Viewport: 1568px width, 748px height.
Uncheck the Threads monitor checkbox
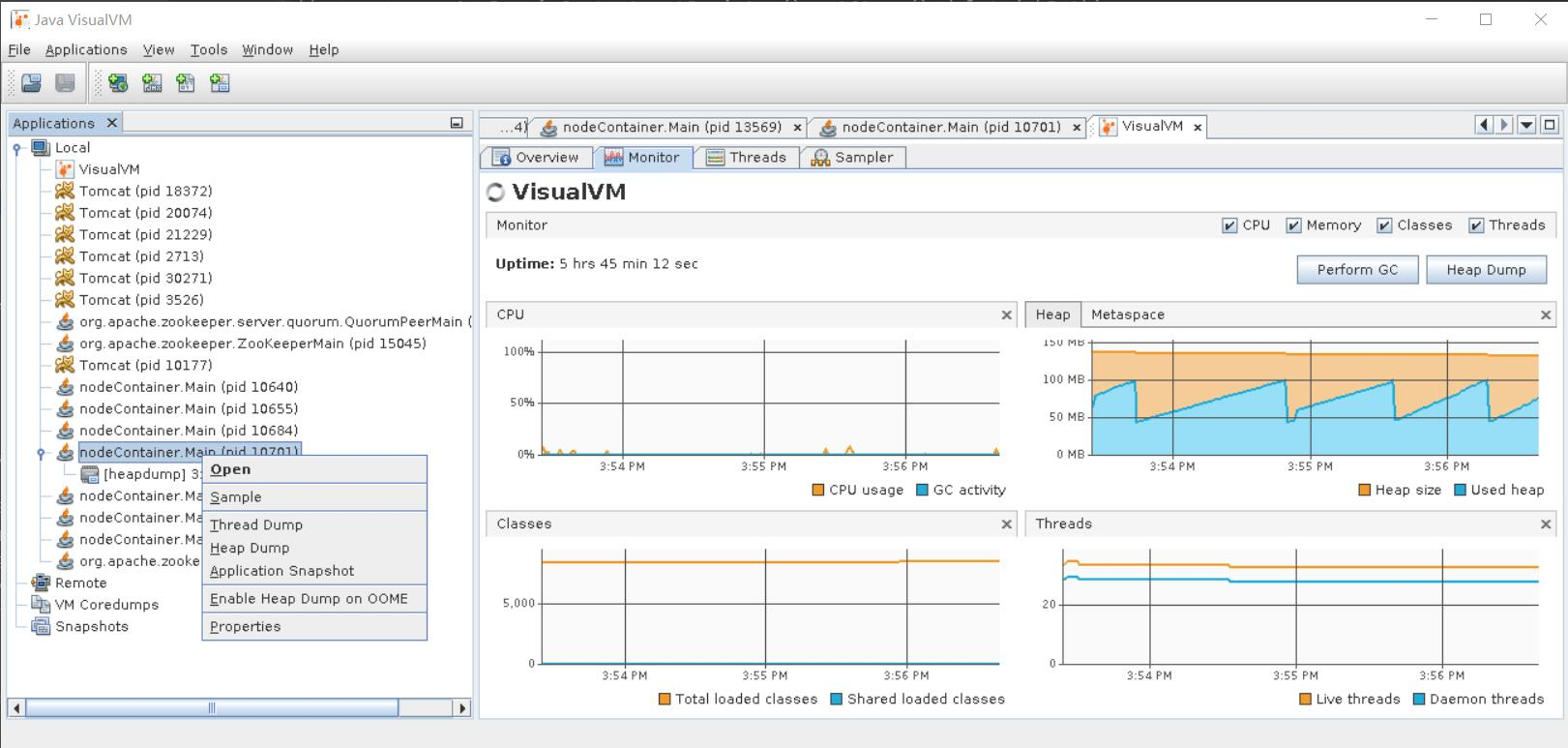point(1476,225)
